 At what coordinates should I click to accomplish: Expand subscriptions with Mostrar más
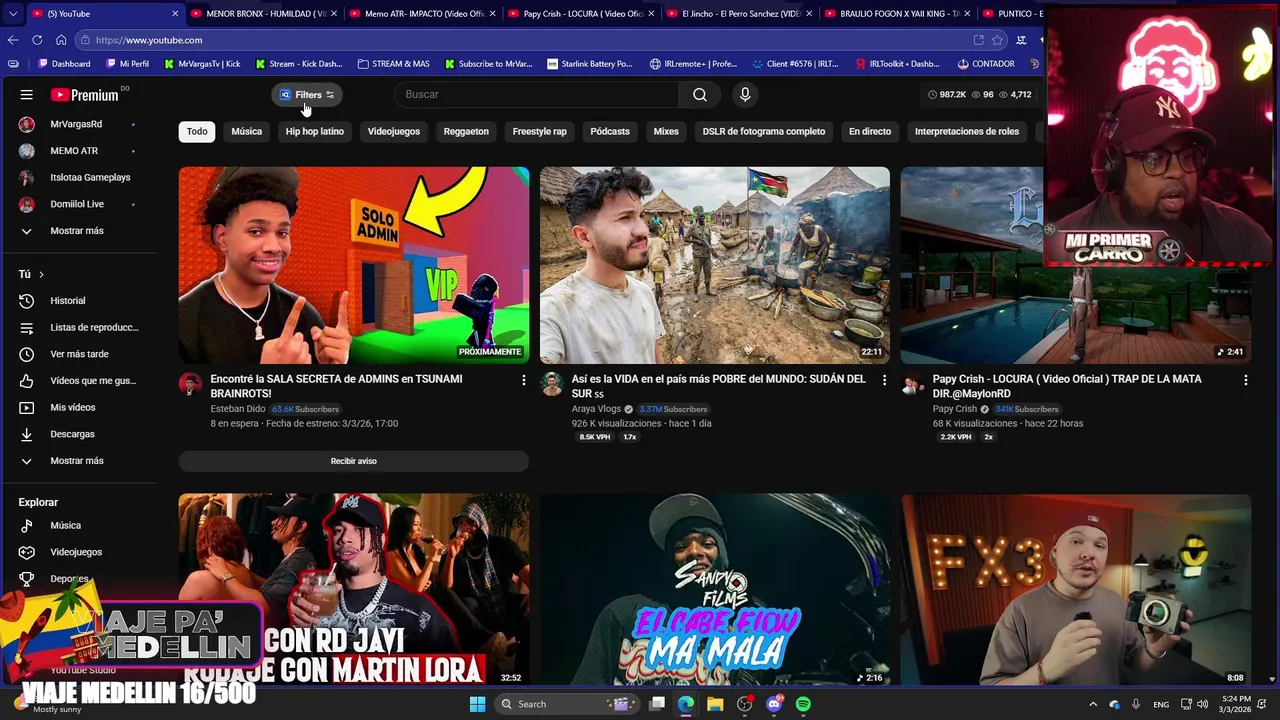pyautogui.click(x=78, y=231)
